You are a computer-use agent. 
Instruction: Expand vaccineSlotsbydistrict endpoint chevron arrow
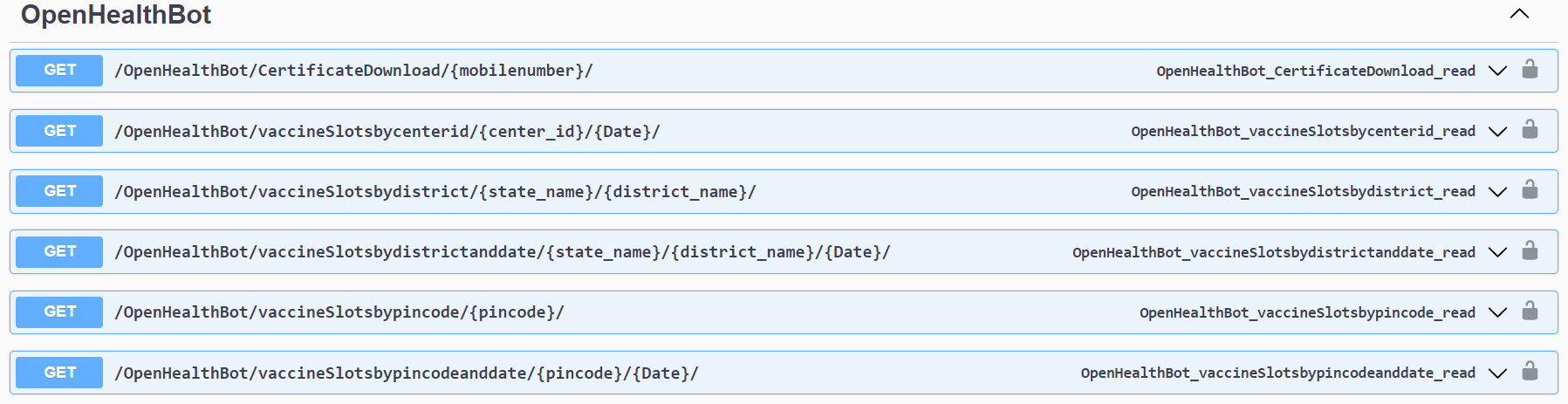1497,192
